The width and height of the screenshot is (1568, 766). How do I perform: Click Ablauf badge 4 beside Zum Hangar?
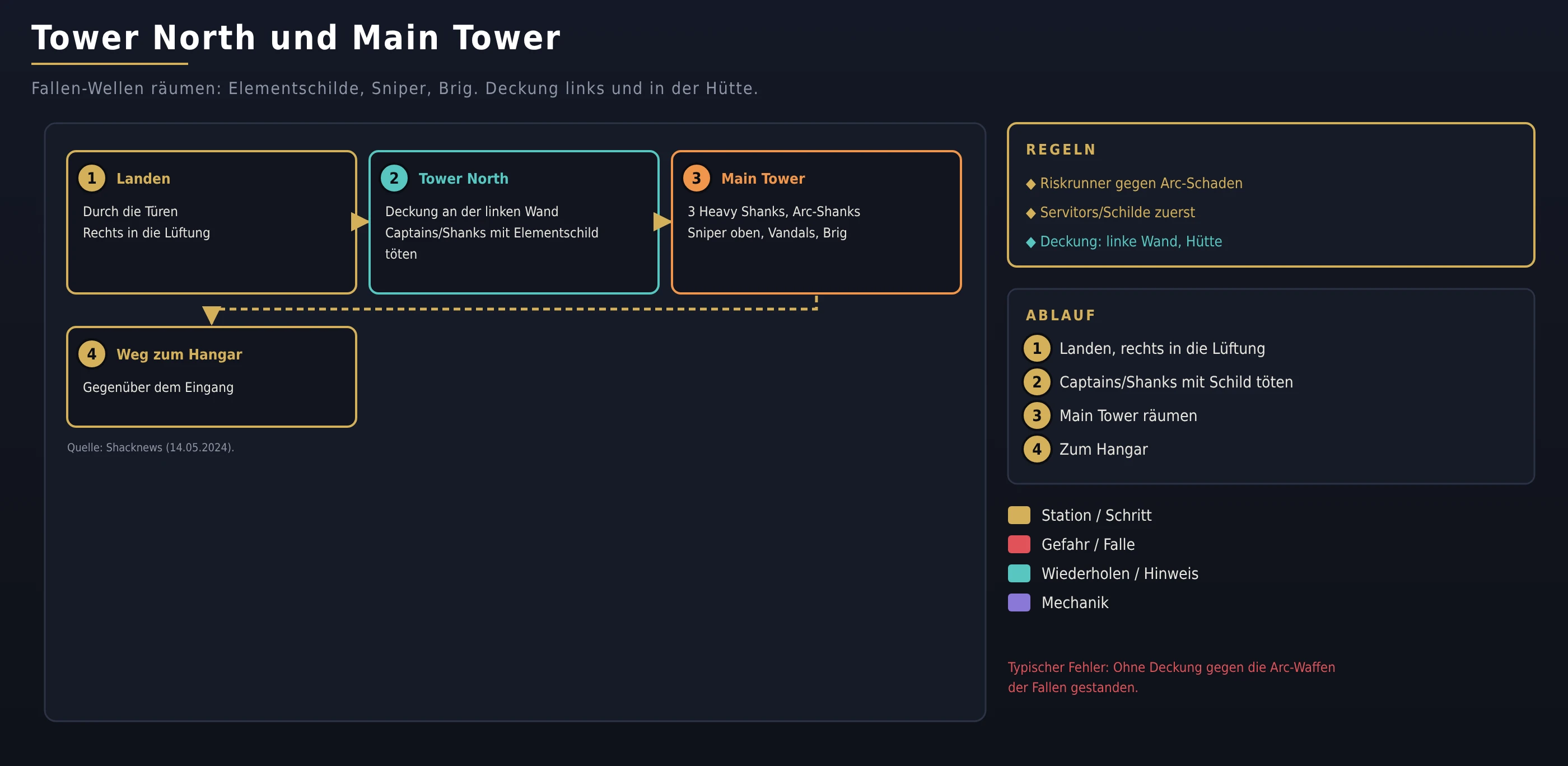pos(1037,449)
